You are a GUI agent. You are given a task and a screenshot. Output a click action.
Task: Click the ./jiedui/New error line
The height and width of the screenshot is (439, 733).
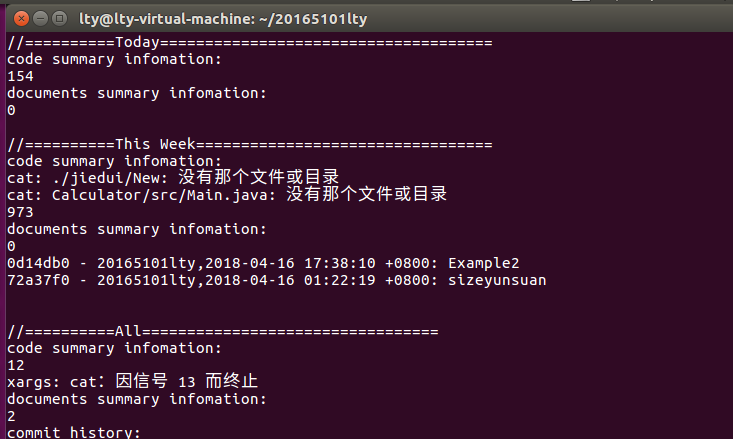pos(173,178)
